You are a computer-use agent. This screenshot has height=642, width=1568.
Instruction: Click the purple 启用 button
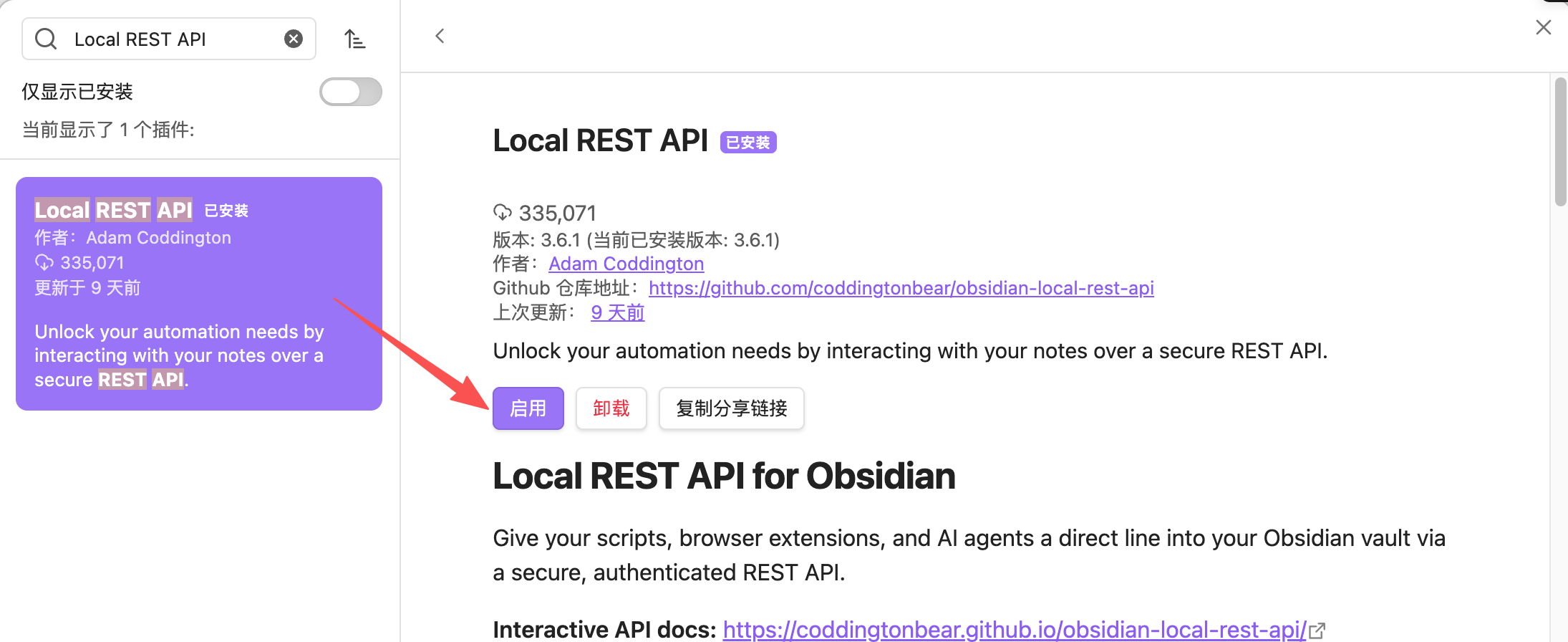tap(528, 408)
